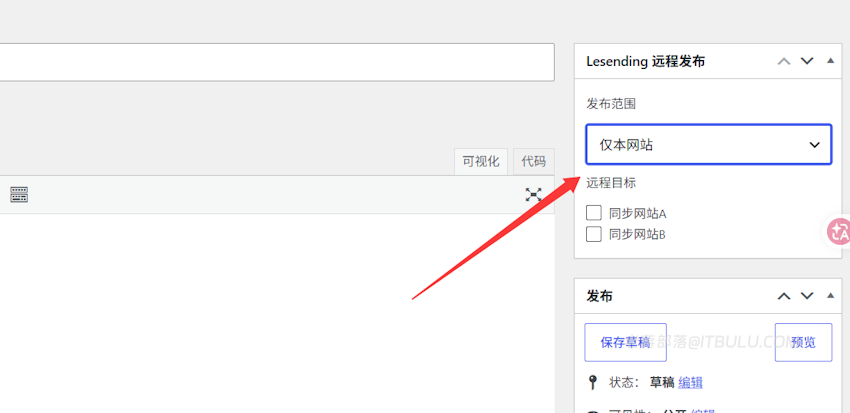This screenshot has width=850, height=413.
Task: Switch to the 代码 editor tab
Action: pos(534,162)
